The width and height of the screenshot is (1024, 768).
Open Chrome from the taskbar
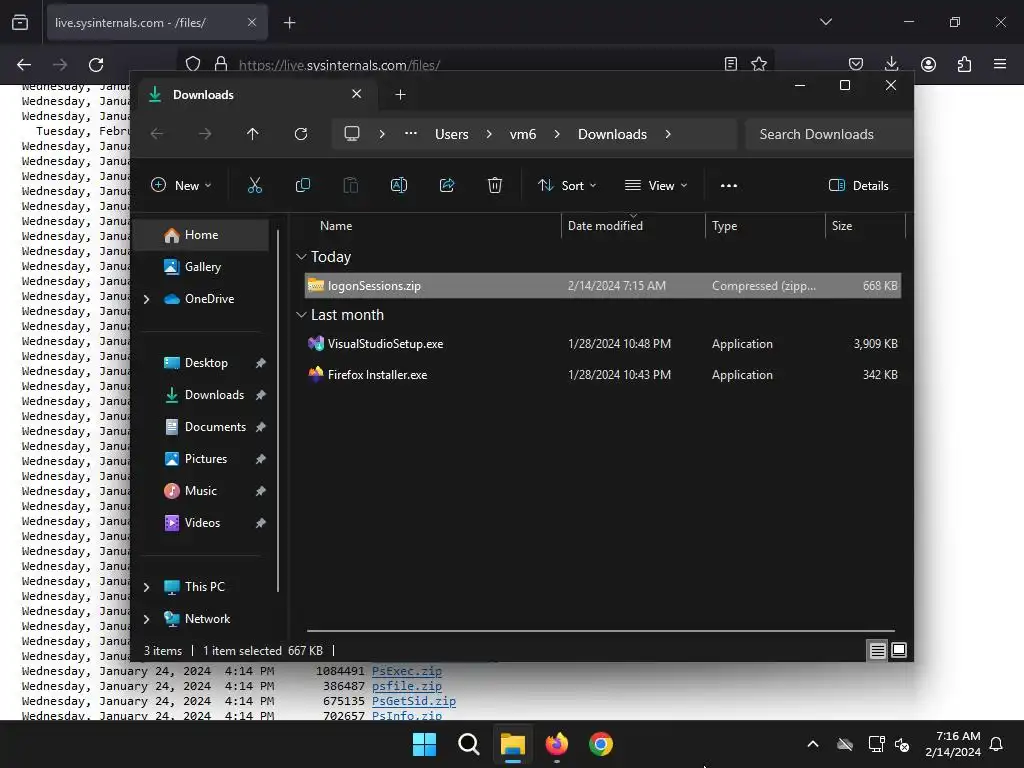[601, 744]
